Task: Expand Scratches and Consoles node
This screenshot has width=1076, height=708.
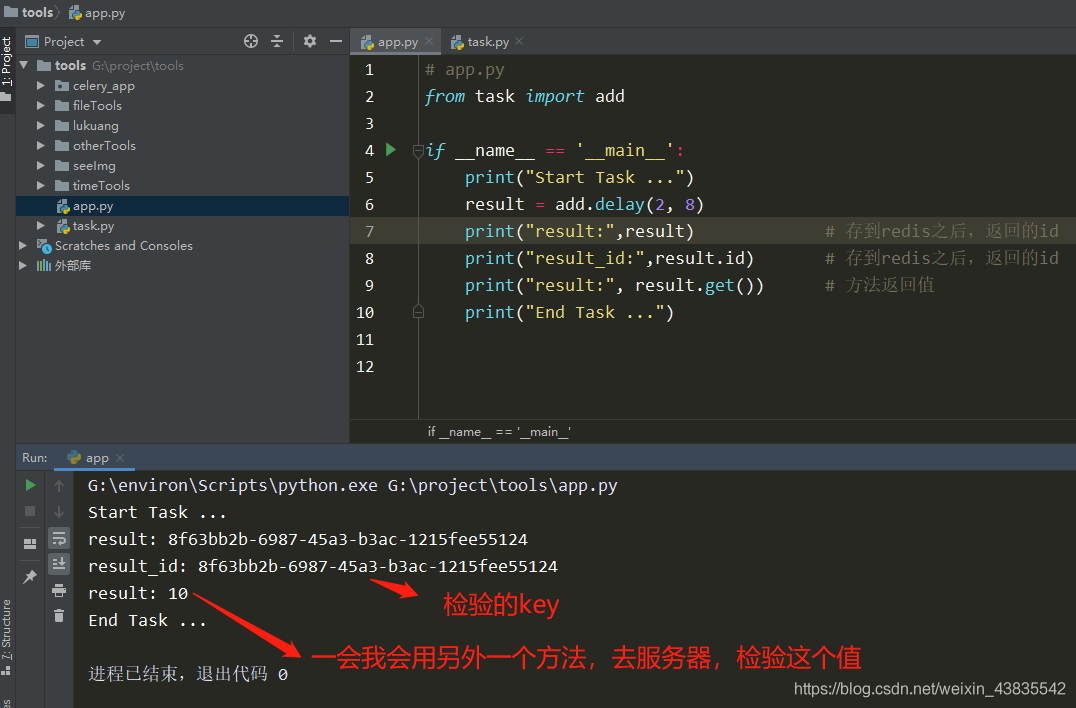Action: tap(23, 246)
